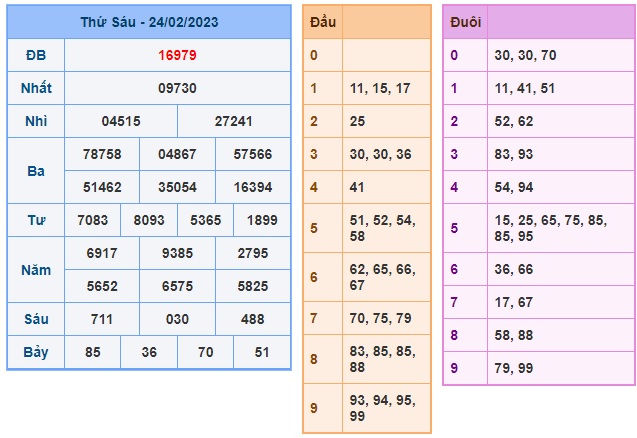Viewport: 637px width, 438px height.
Task: Select third prize number 57566
Action: 253,154
